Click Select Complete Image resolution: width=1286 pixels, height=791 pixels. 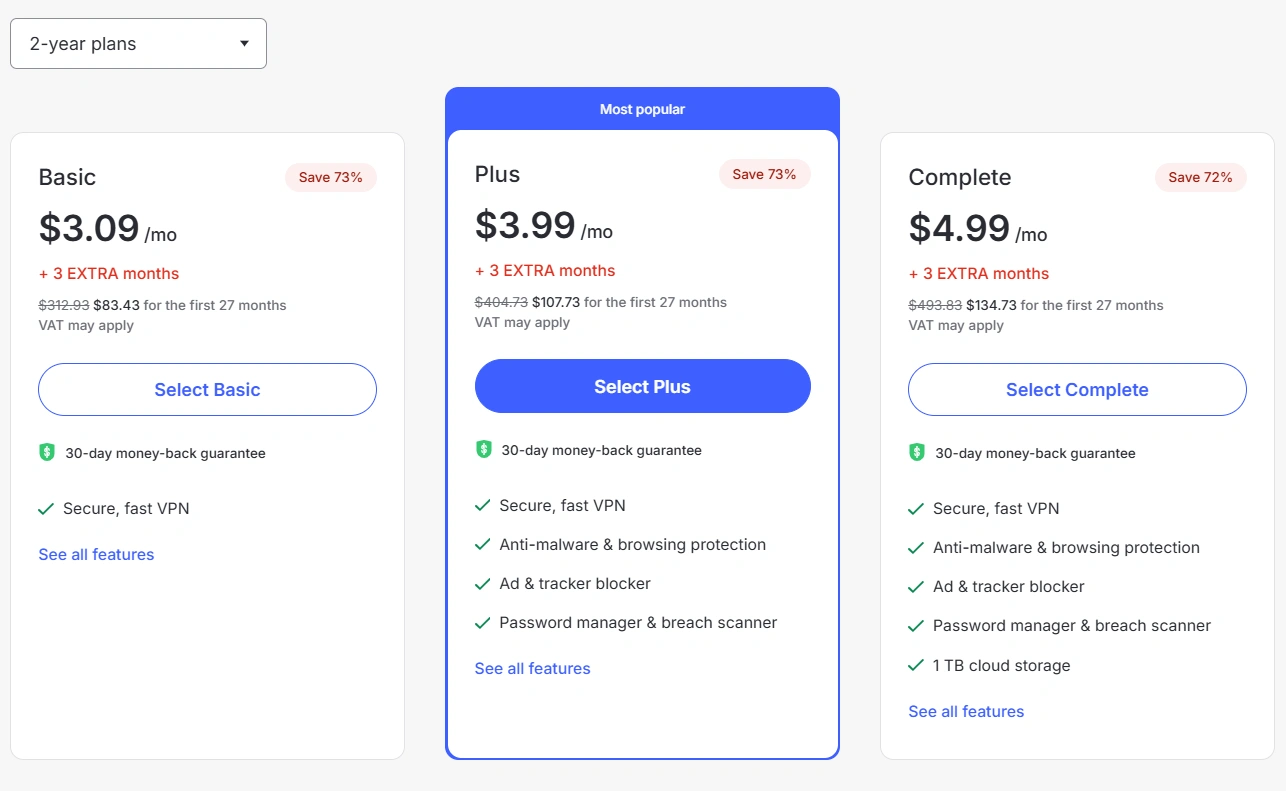[1076, 389]
